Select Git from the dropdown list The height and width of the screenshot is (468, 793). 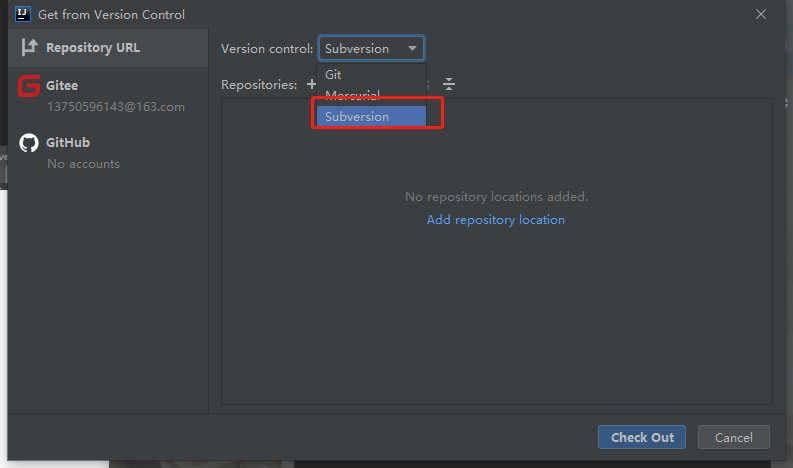click(x=371, y=74)
